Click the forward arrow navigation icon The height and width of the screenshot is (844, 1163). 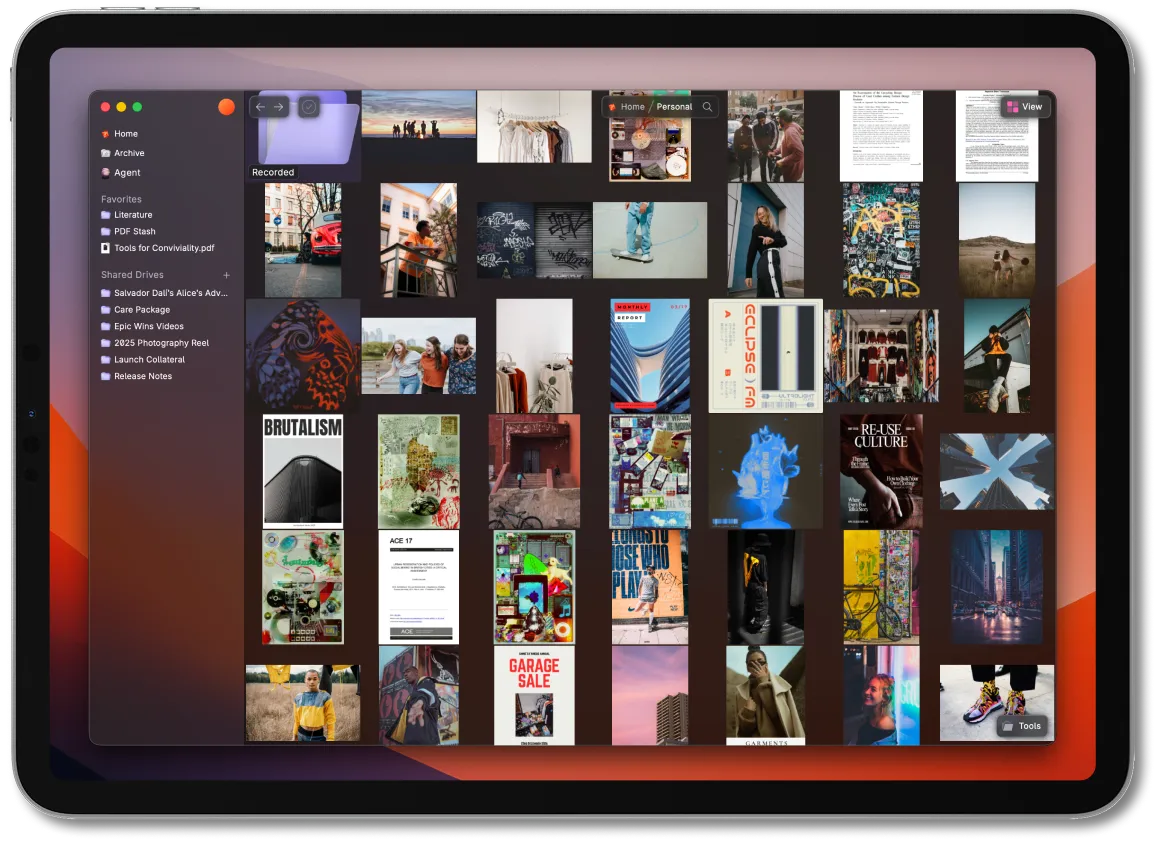coord(279,107)
